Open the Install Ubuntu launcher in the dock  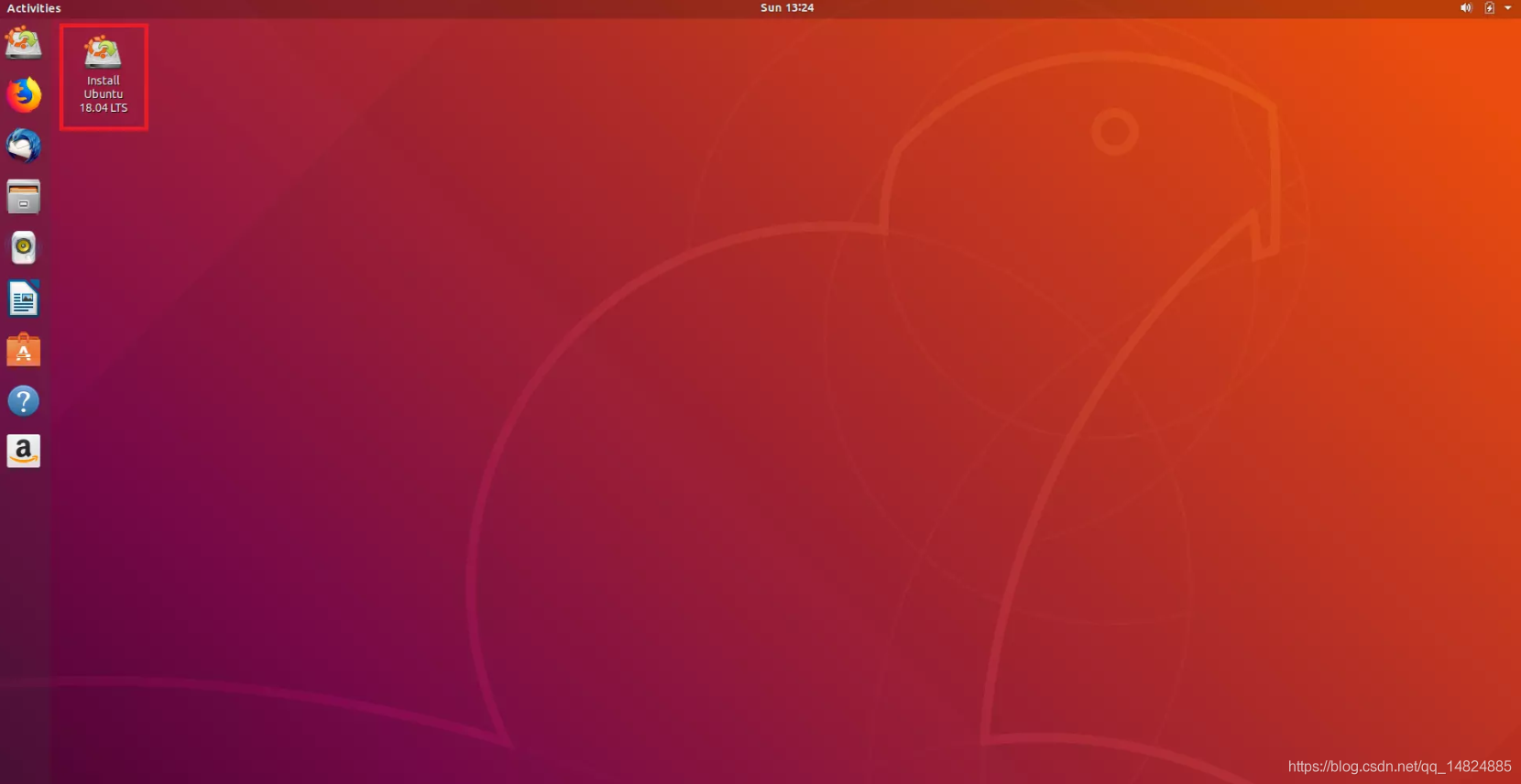(x=24, y=43)
